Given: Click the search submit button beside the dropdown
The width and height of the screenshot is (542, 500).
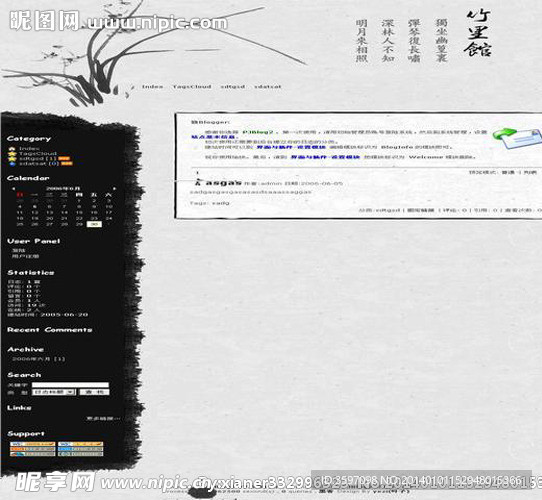Looking at the screenshot, I should pyautogui.click(x=94, y=392).
